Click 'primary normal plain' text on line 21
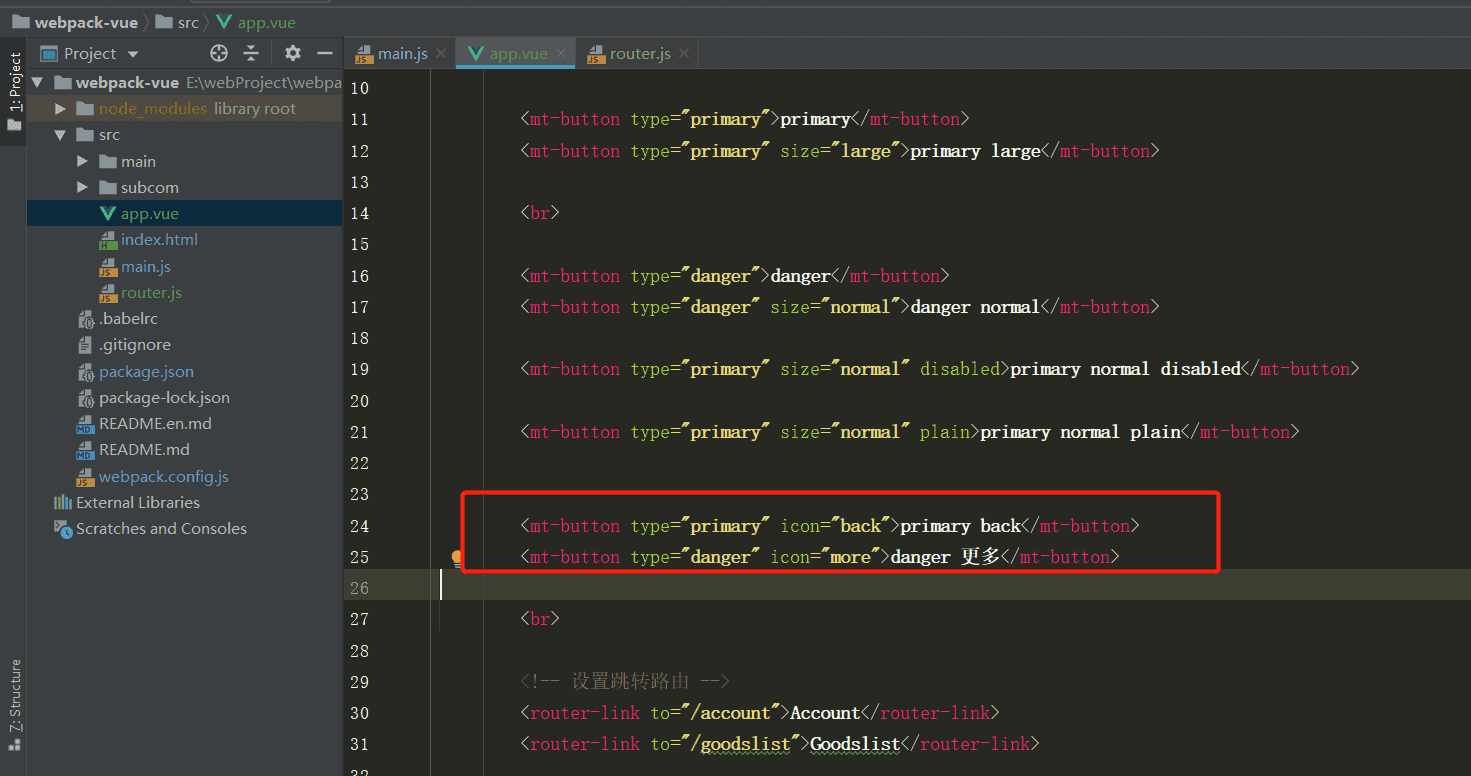The width and height of the screenshot is (1471, 776). point(1080,432)
